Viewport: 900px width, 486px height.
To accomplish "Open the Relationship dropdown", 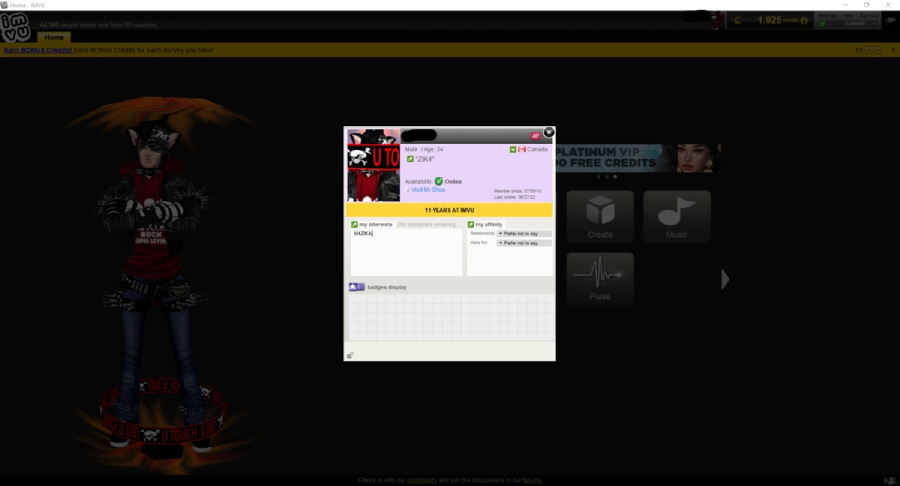I will 524,234.
